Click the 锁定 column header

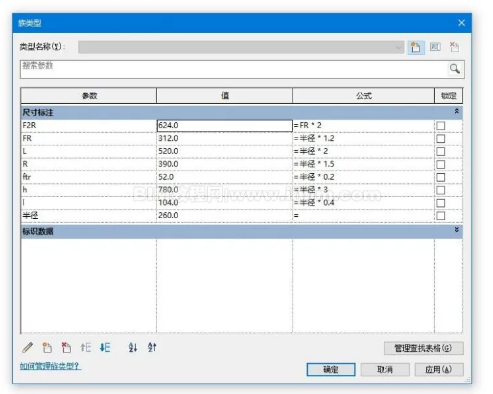[449, 96]
